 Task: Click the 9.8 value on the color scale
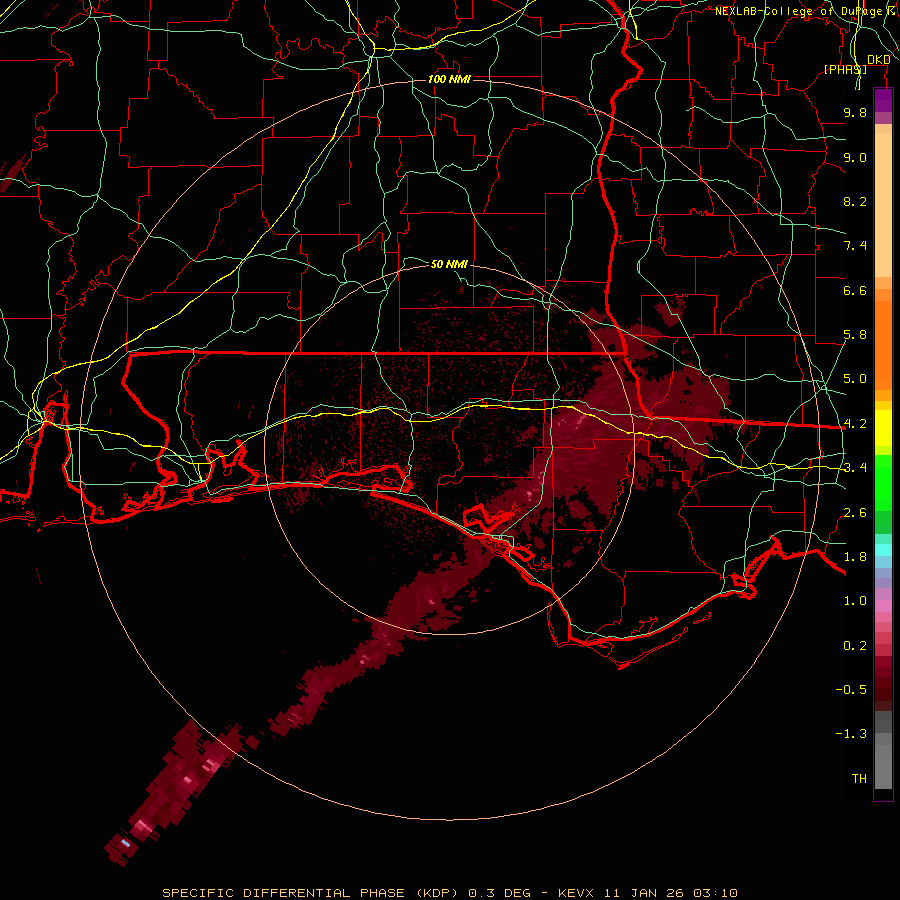pyautogui.click(x=855, y=112)
